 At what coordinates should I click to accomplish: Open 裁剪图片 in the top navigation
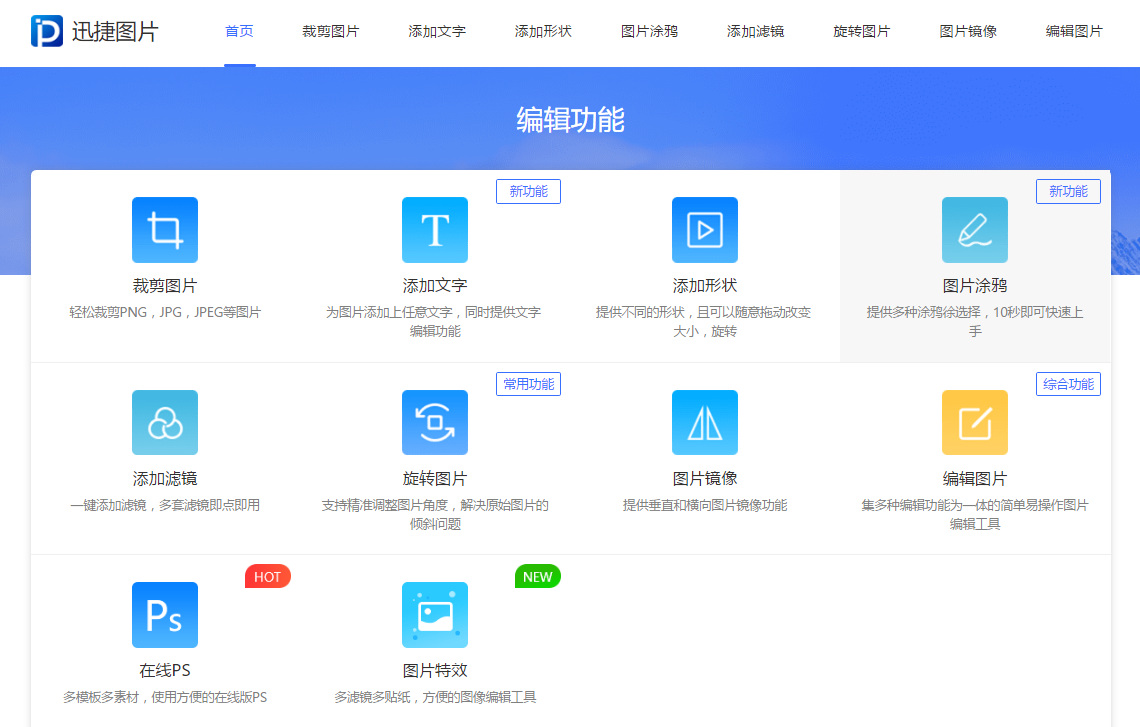[331, 31]
